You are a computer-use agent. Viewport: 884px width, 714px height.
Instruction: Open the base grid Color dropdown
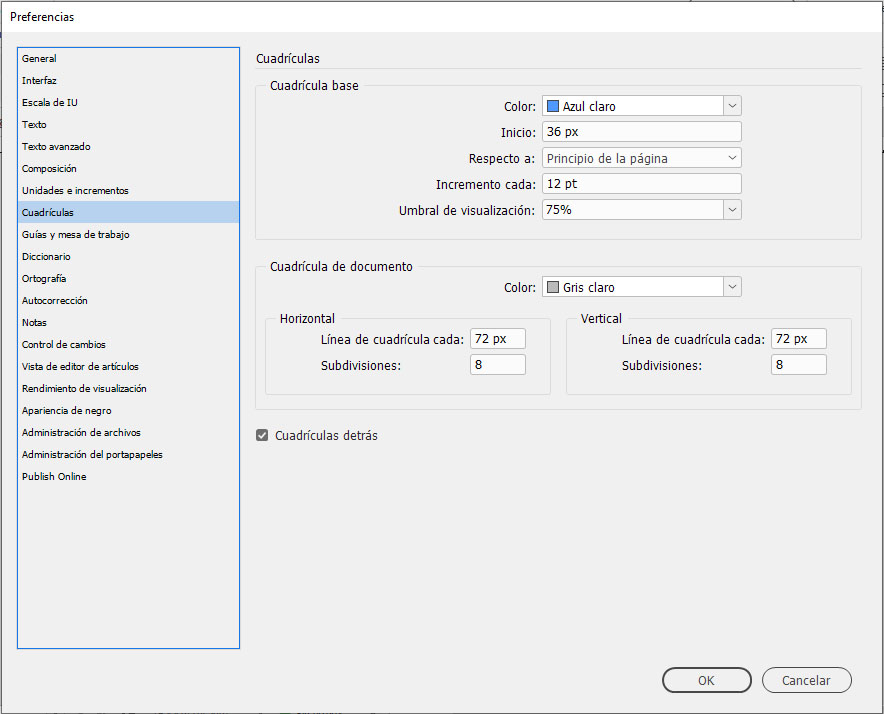(731, 105)
